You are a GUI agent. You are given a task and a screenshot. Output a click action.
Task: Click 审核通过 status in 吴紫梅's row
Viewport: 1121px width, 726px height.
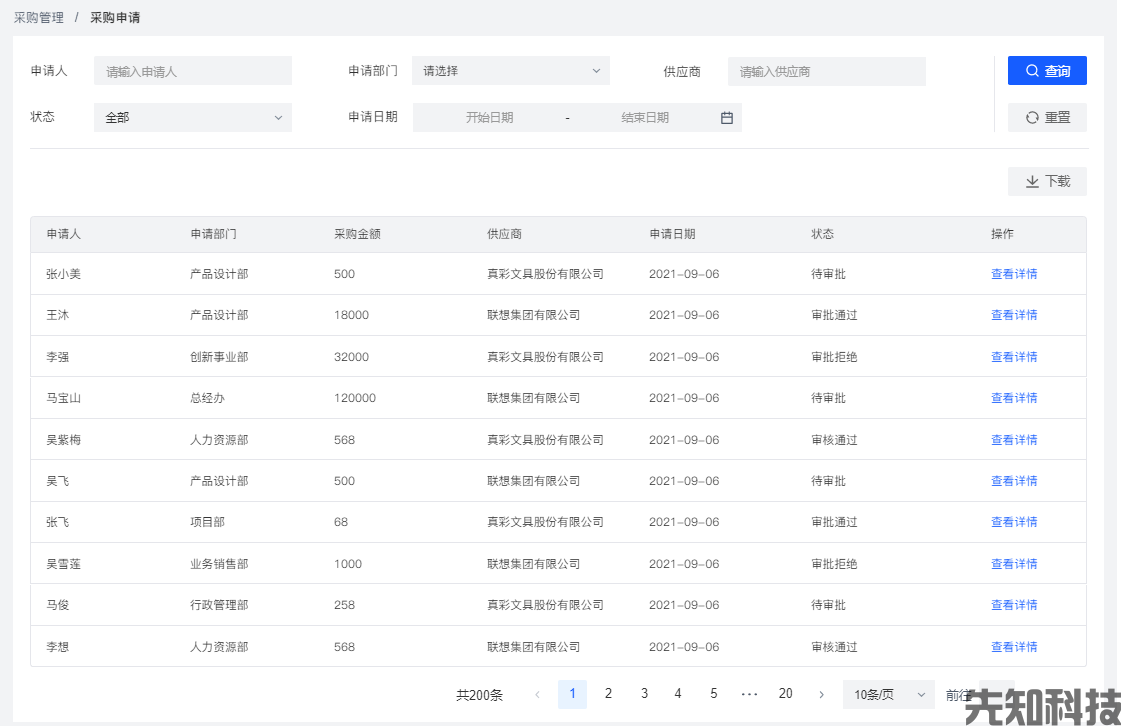click(x=834, y=440)
